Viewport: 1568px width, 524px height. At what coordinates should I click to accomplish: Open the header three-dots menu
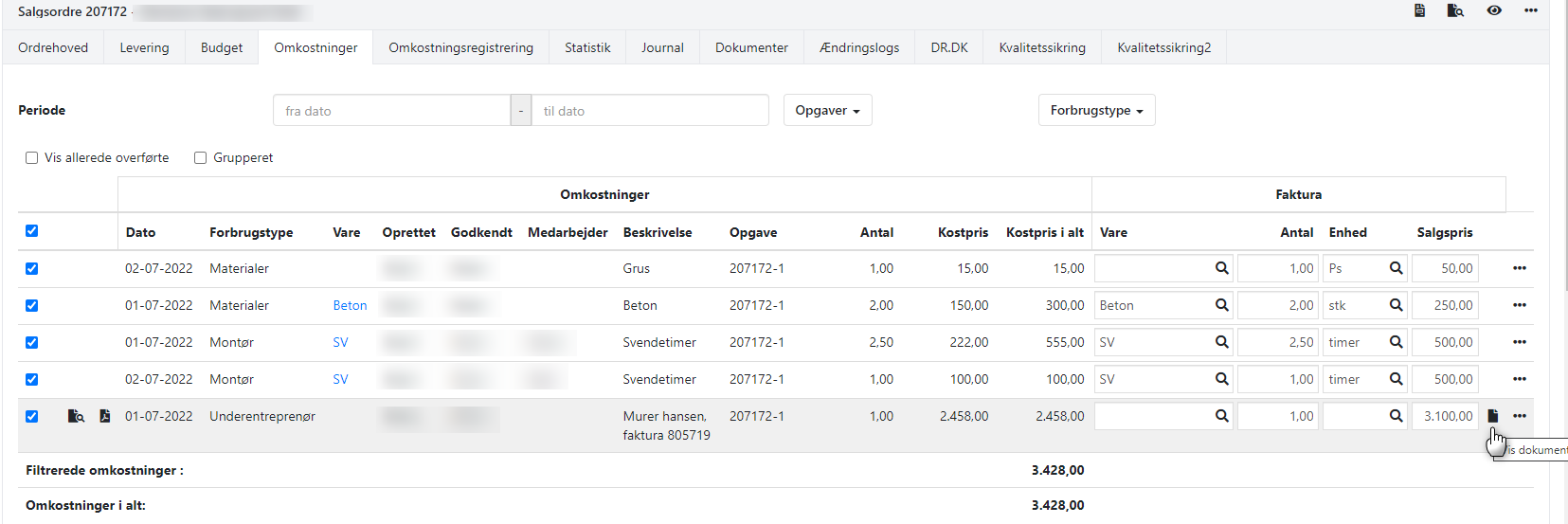click(1531, 10)
